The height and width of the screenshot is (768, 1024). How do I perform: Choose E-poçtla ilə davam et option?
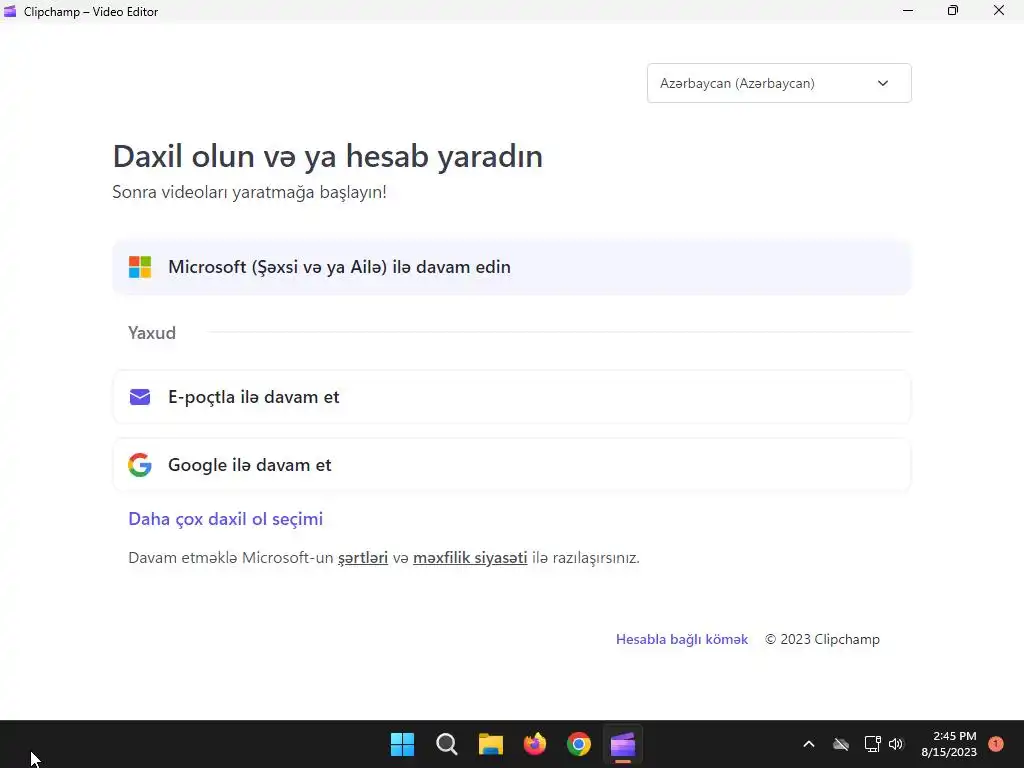click(511, 397)
